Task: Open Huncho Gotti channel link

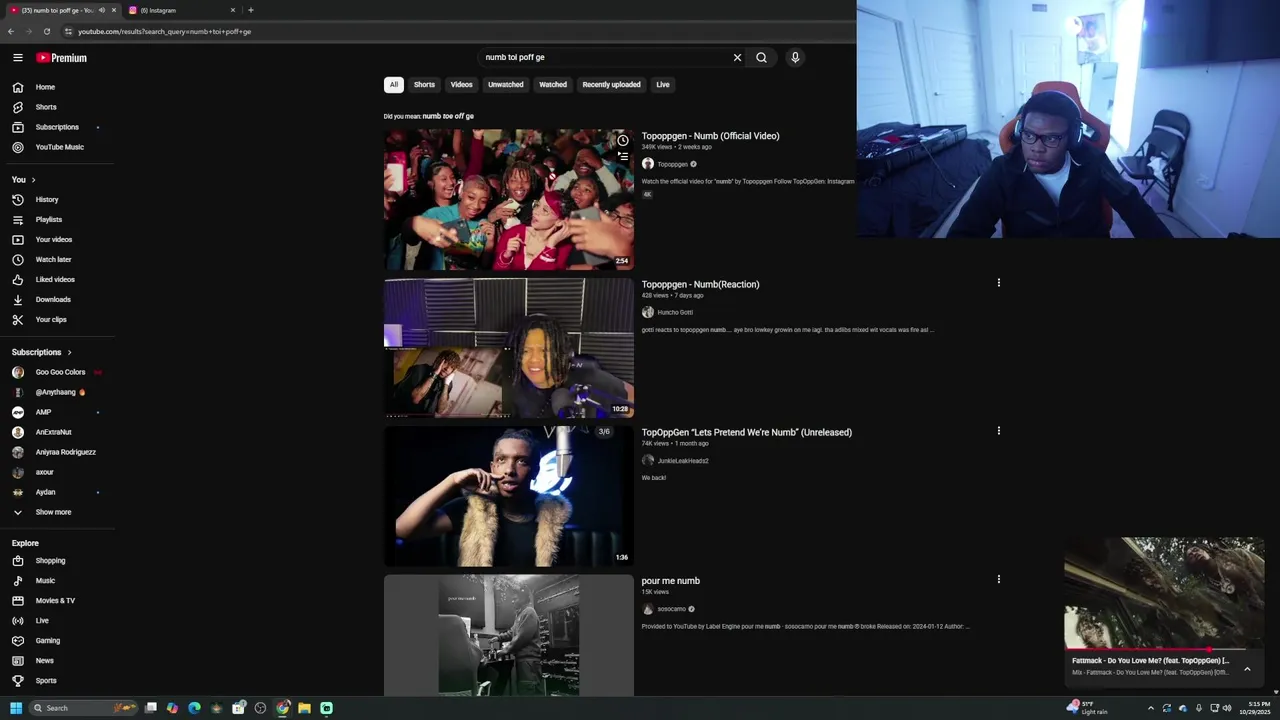Action: [675, 312]
